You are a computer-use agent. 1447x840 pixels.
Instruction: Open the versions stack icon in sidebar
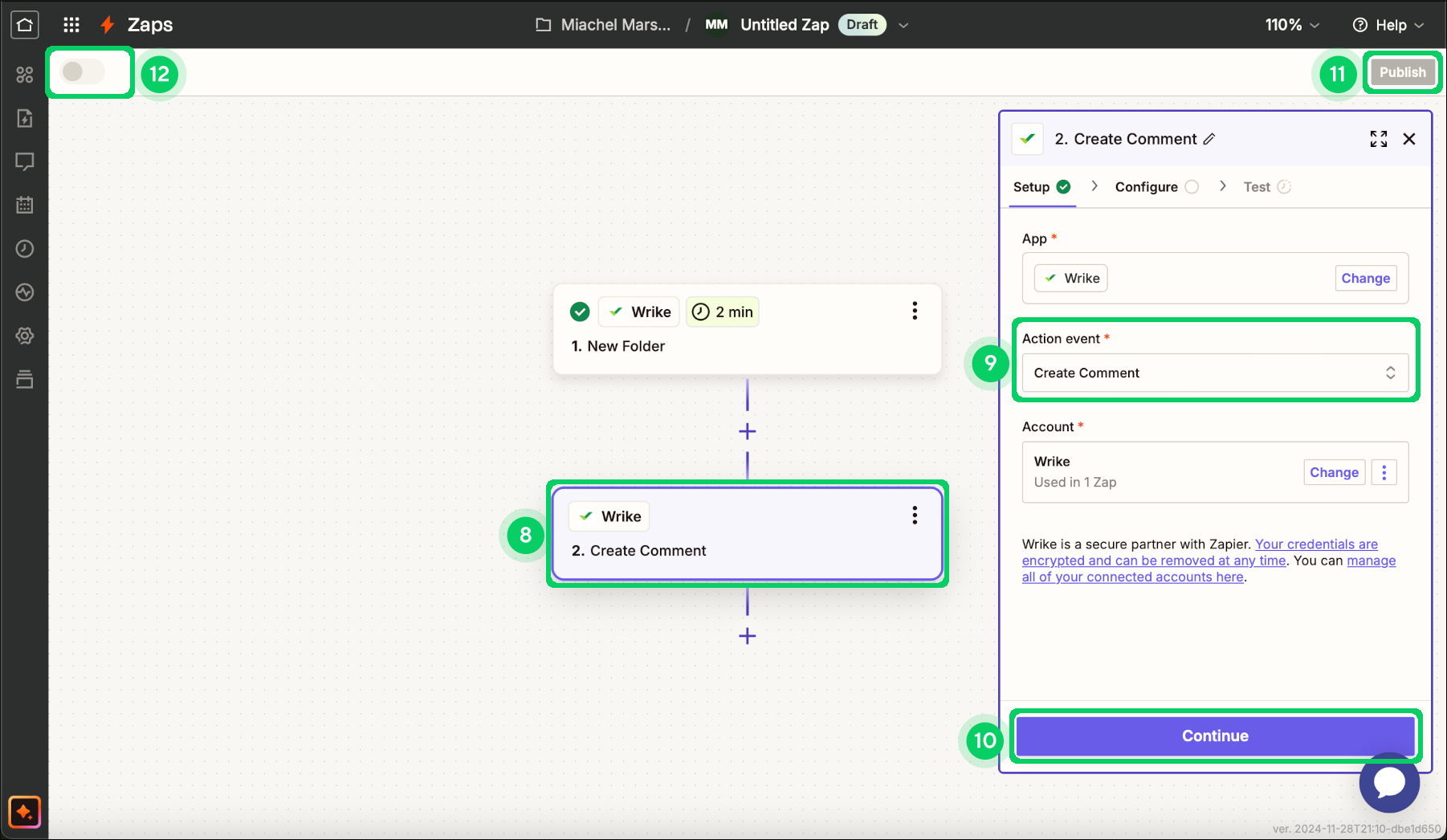coord(25,379)
